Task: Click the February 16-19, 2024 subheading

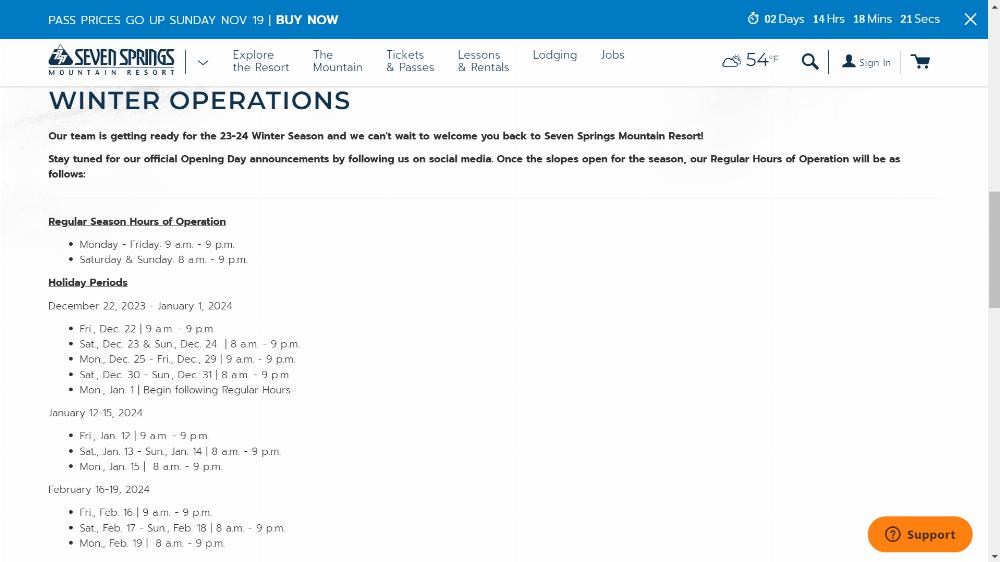Action: pos(99,489)
